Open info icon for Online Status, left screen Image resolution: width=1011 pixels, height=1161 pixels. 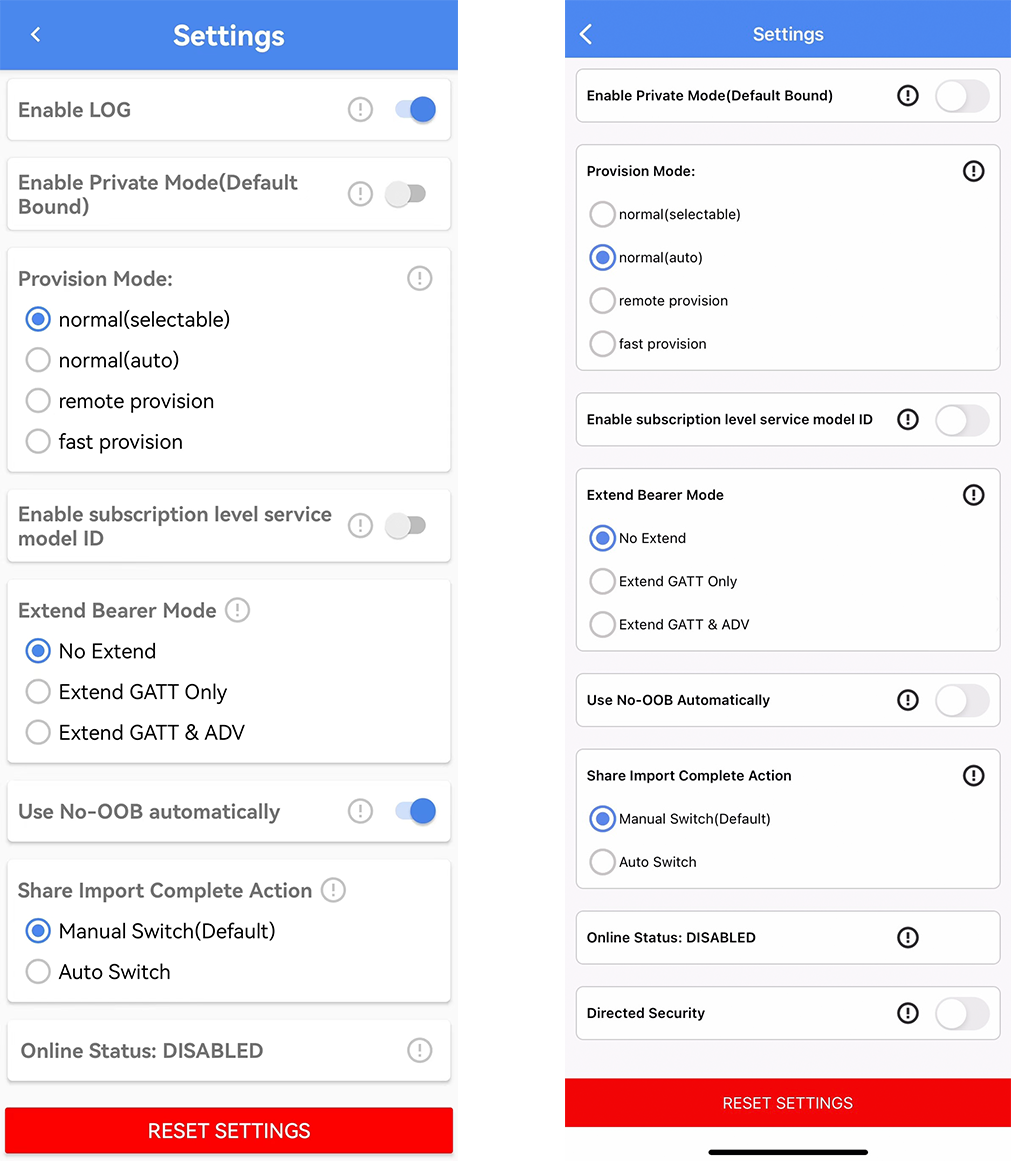(419, 1050)
